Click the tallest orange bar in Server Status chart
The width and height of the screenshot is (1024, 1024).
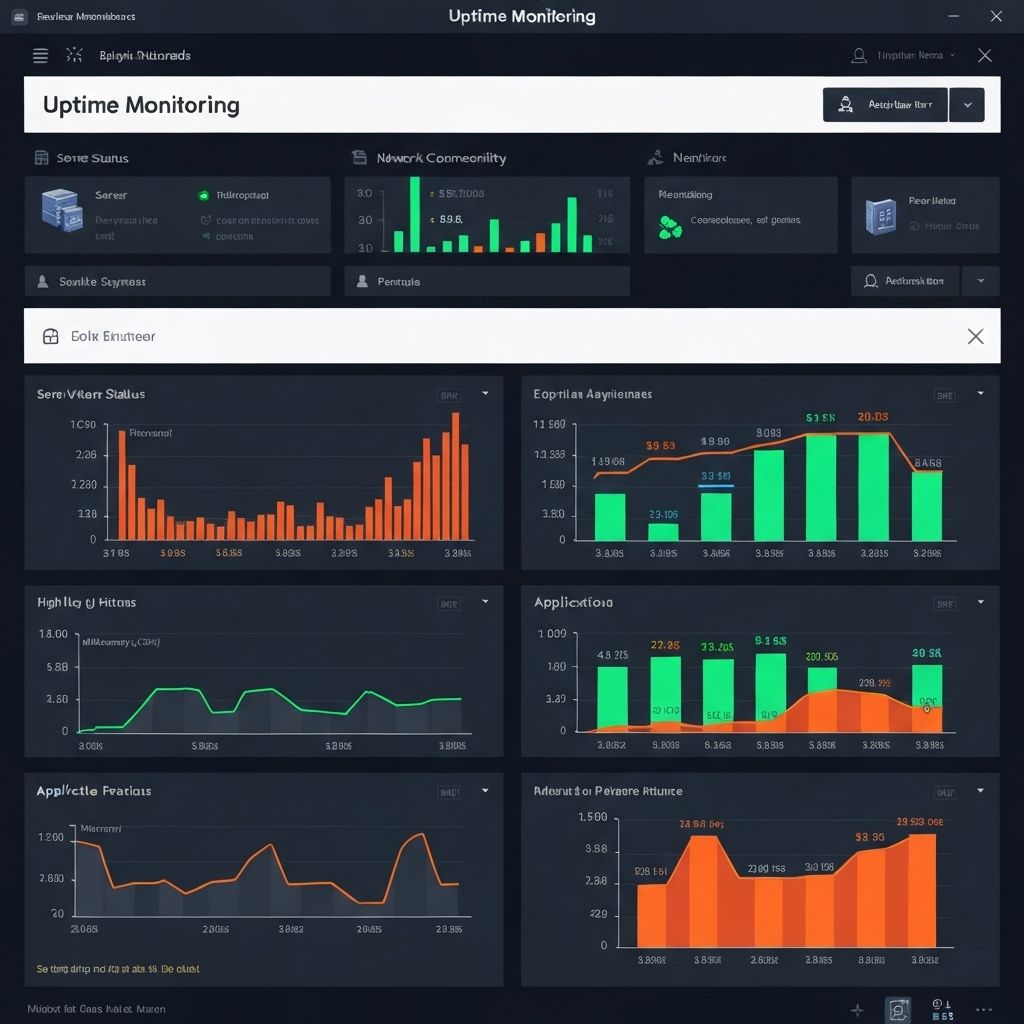pos(456,476)
